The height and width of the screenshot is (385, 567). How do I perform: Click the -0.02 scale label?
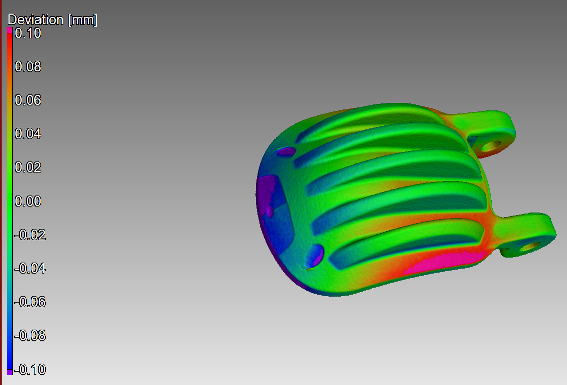click(30, 235)
